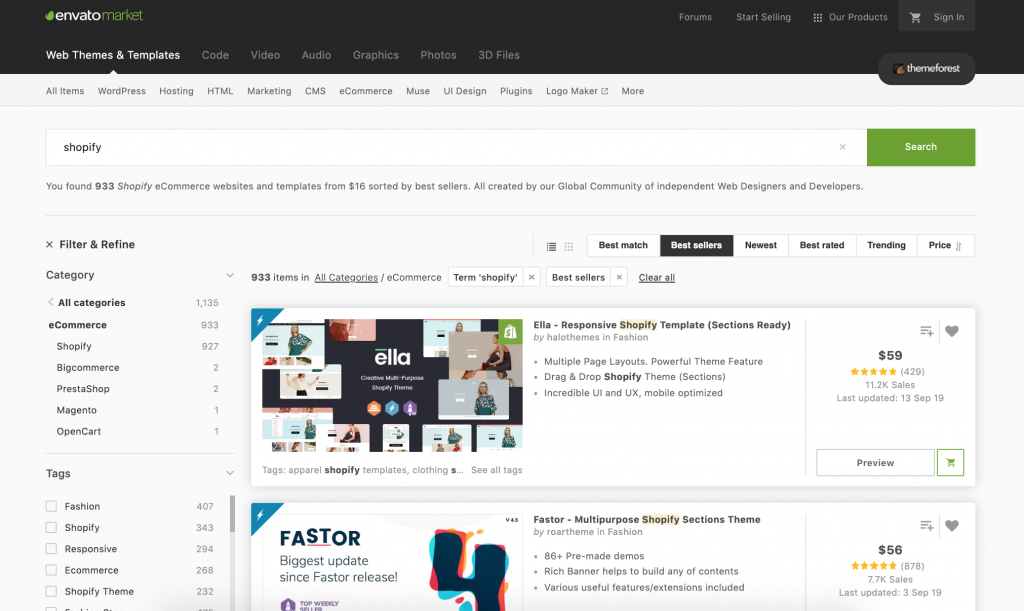1024x611 pixels.
Task: Open the All Categories breadcrumb link
Action: 346,277
